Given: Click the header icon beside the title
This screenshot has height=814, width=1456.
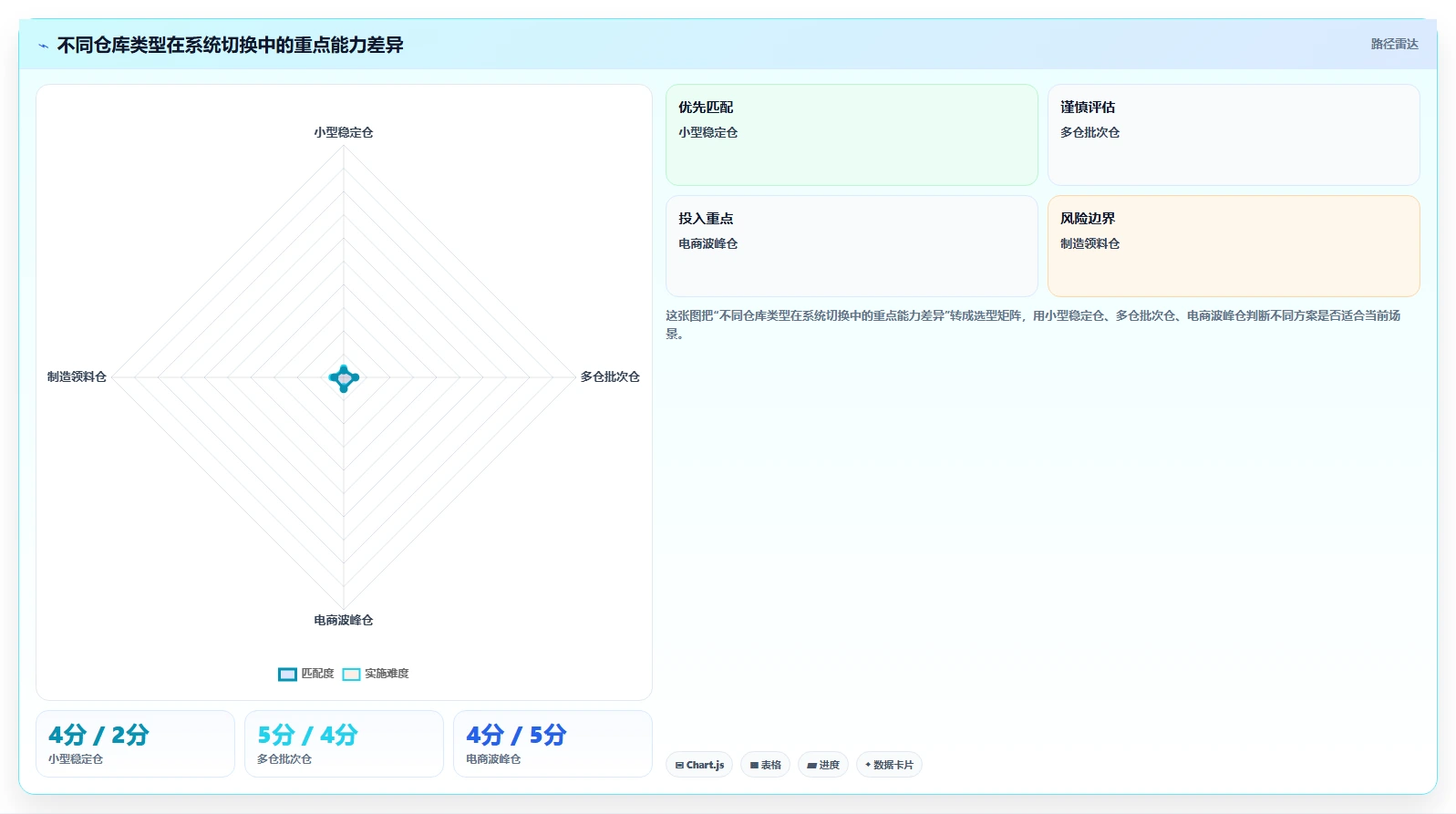Looking at the screenshot, I should pos(43,46).
